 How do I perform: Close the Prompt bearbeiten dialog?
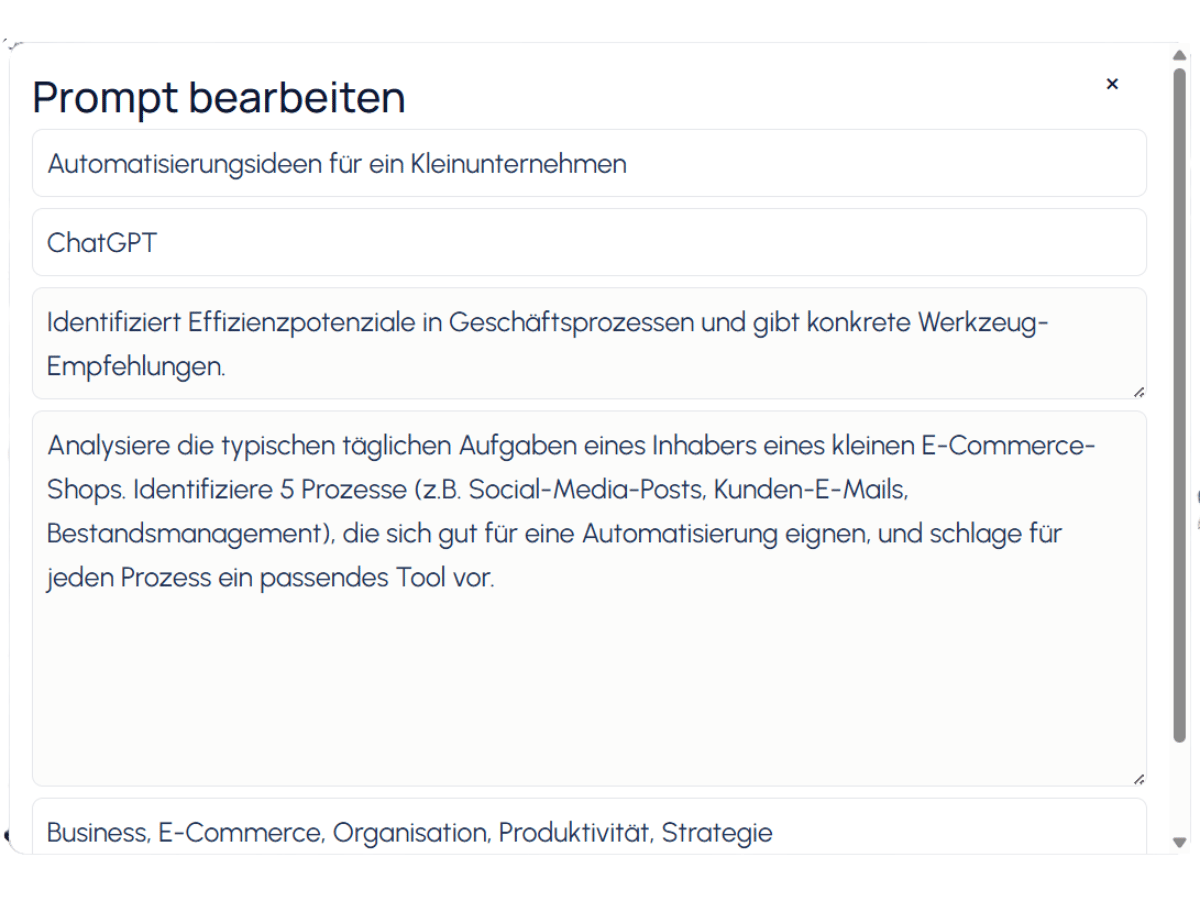tap(1112, 84)
